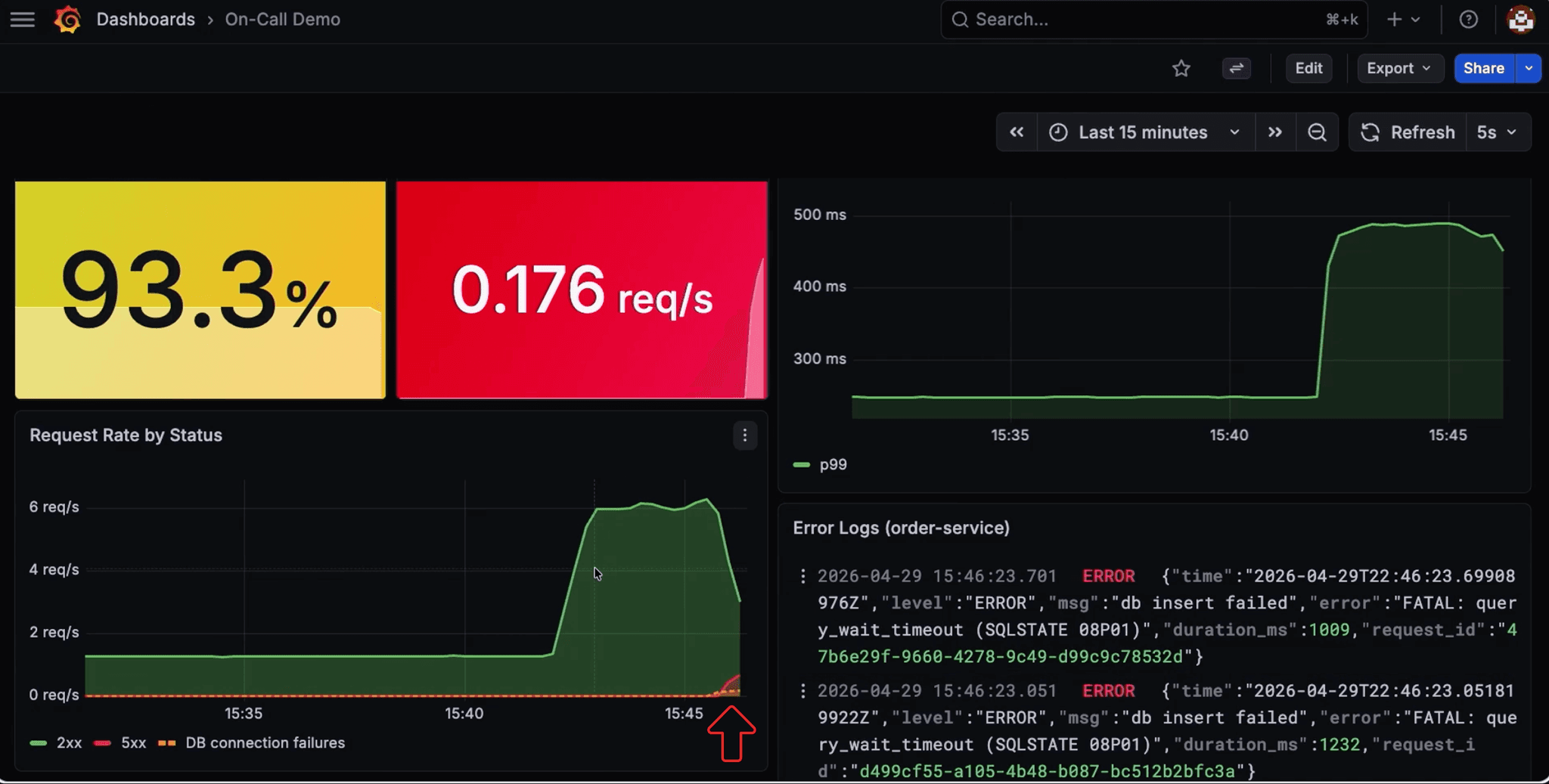Expand the 15:46:23.701 ERROR log line
Image resolution: width=1549 pixels, height=784 pixels.
tap(1166, 616)
